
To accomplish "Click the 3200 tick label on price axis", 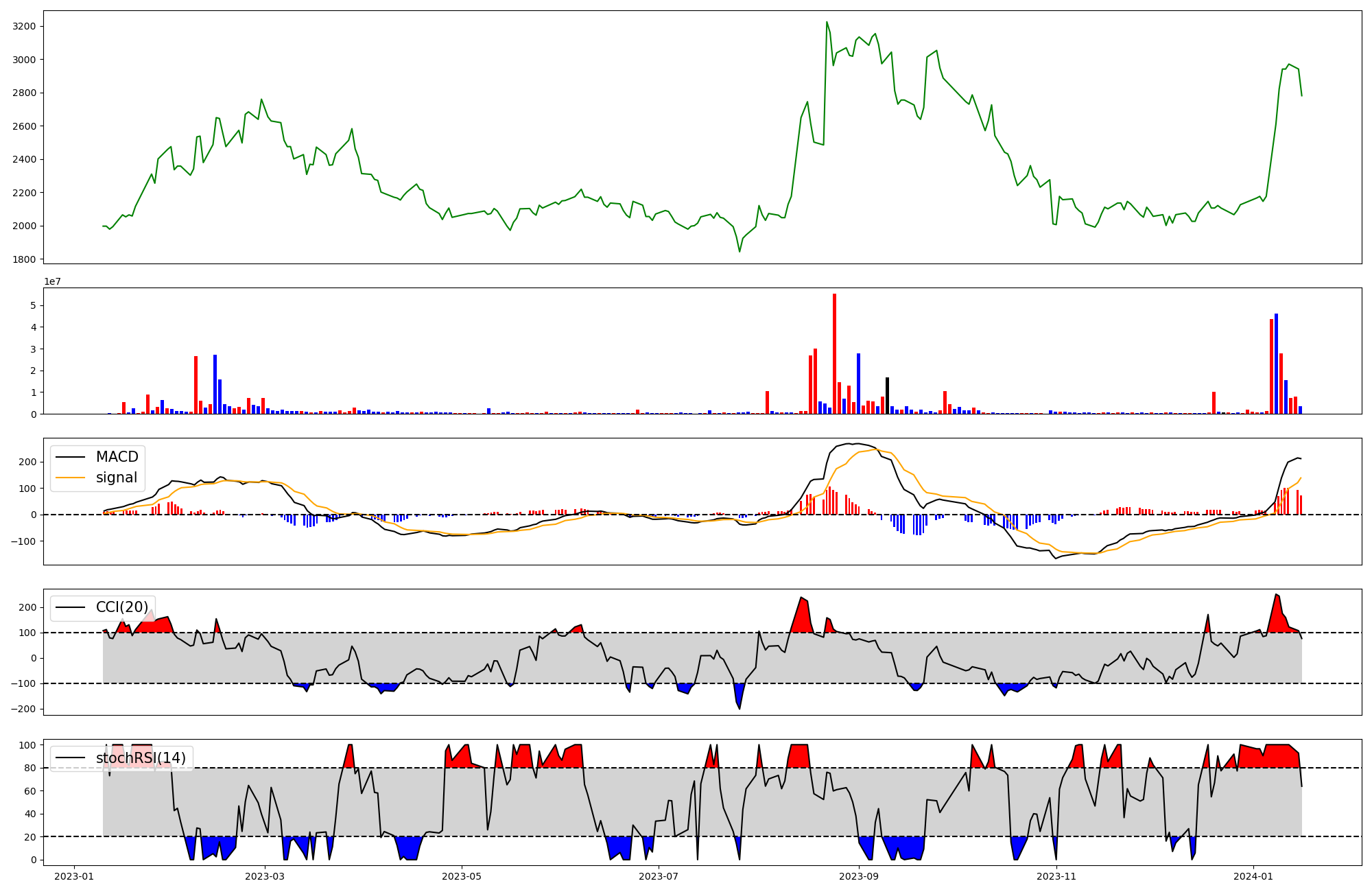I will pos(25,26).
